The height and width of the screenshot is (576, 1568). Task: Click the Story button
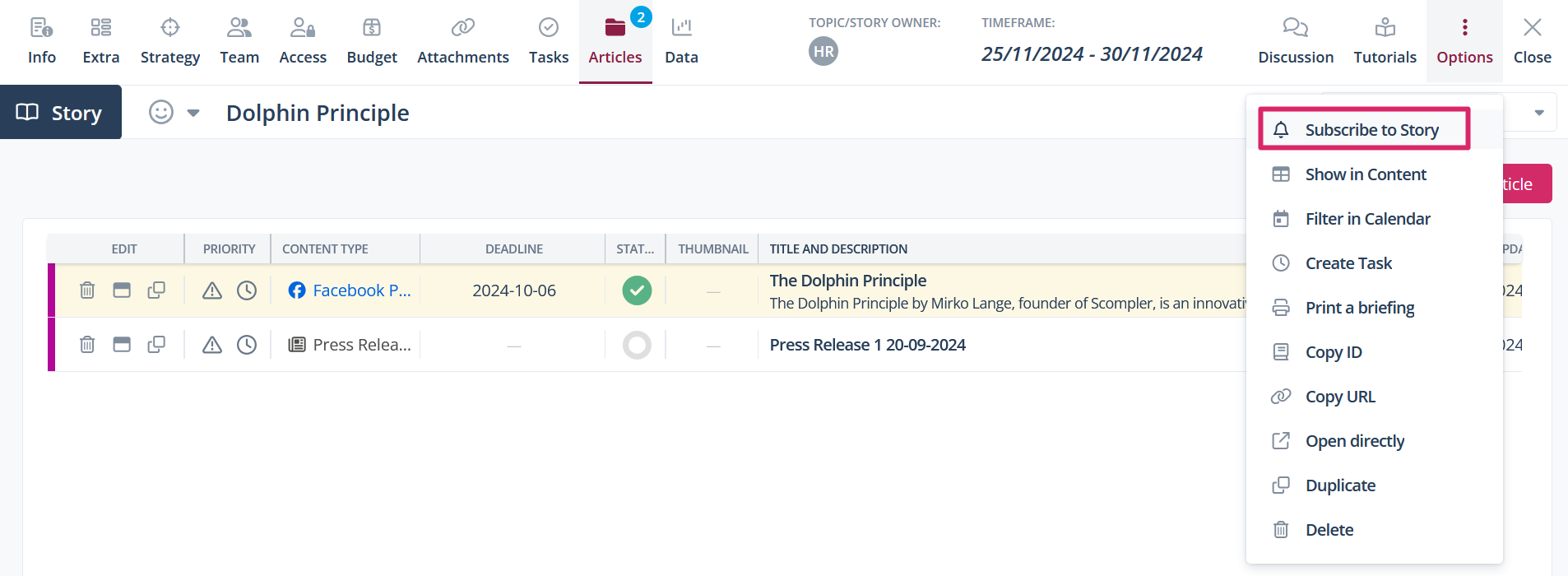(61, 113)
